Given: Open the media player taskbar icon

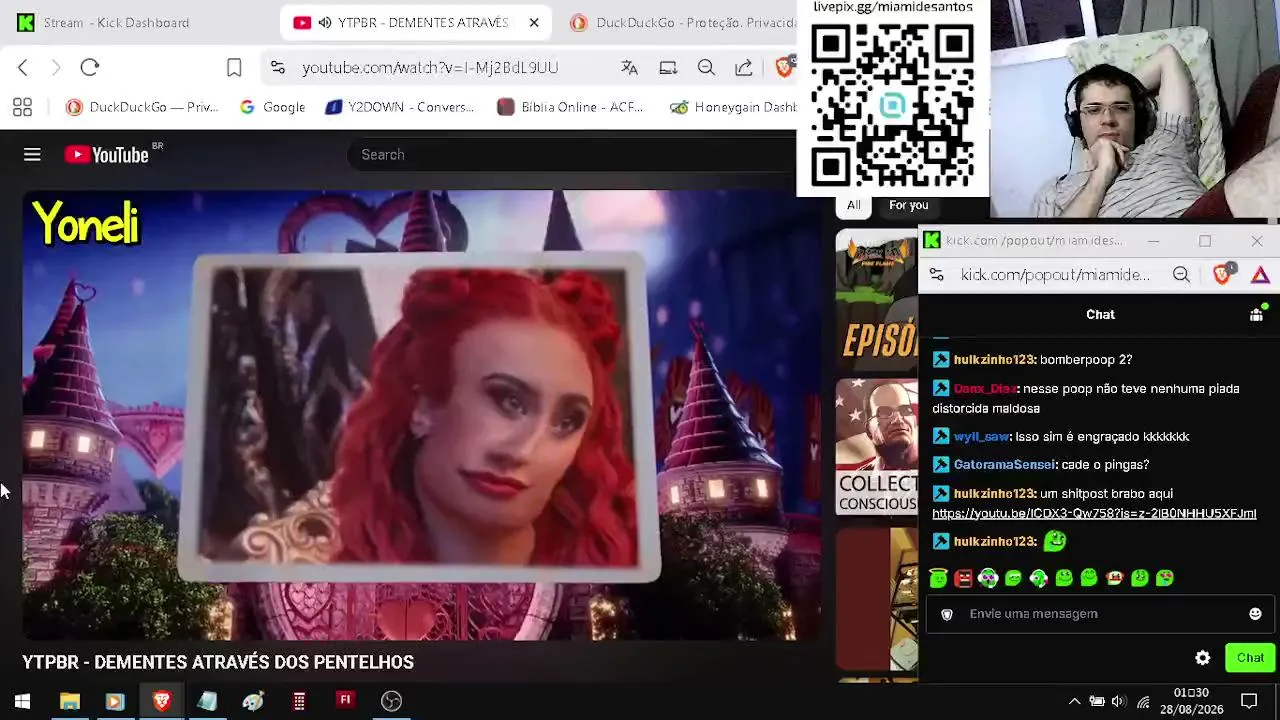Looking at the screenshot, I should coord(115,701).
